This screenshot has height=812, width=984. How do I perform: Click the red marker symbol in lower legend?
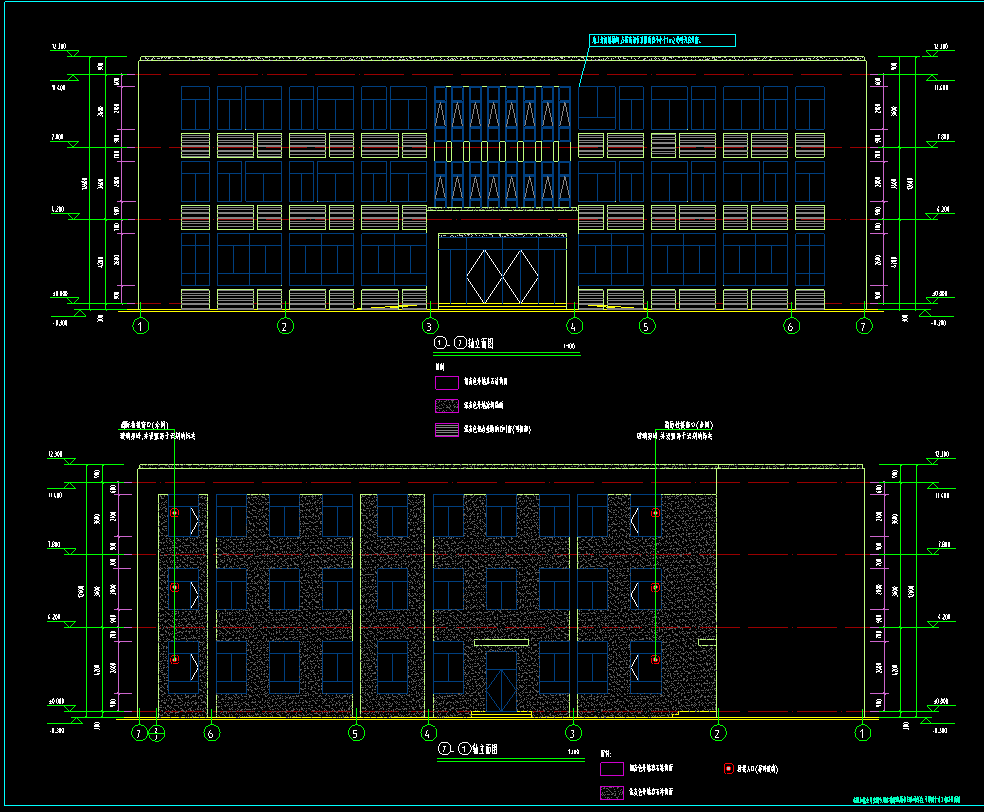point(727,769)
